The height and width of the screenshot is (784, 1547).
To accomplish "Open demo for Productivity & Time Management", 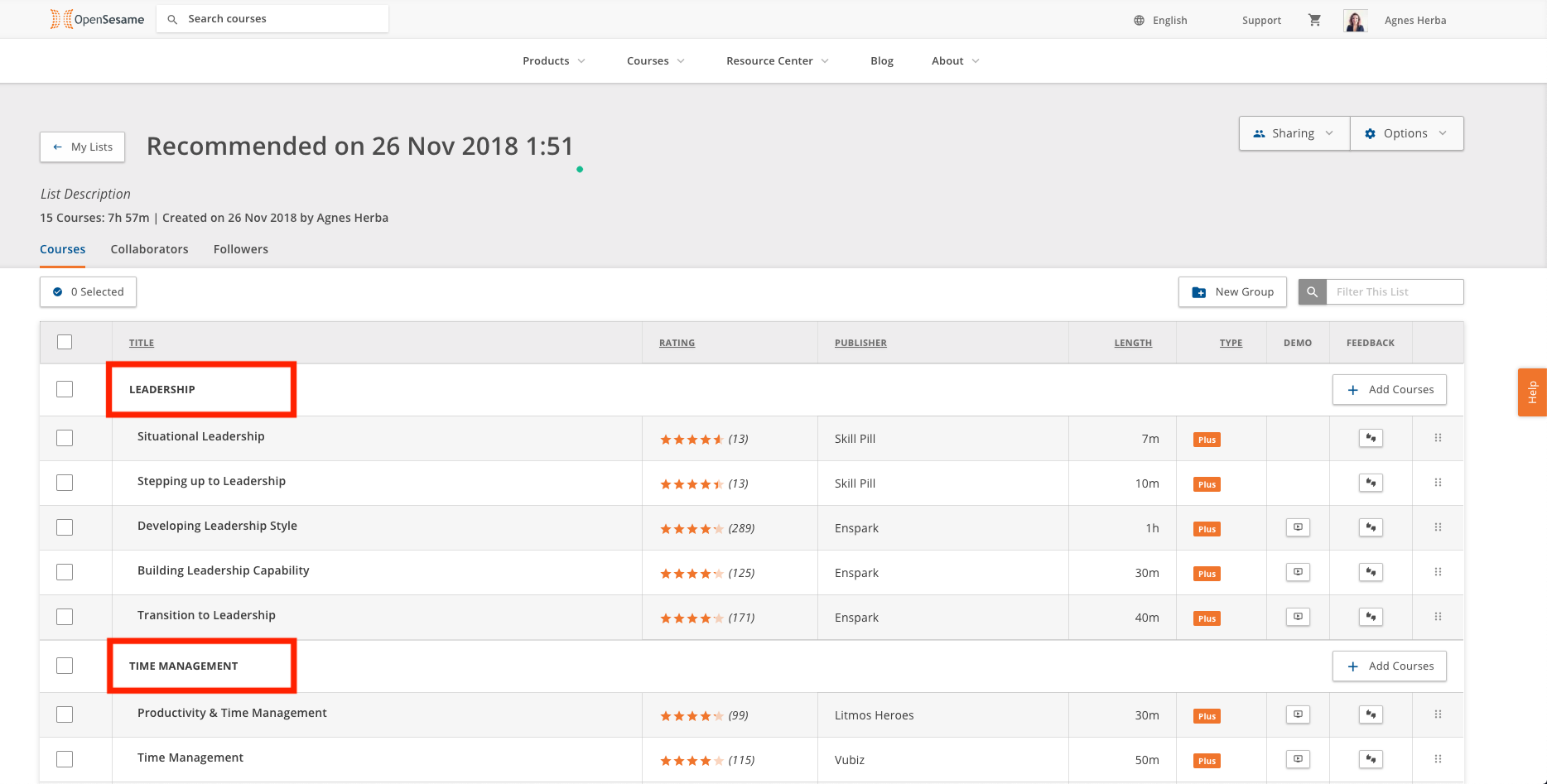I will tap(1298, 714).
